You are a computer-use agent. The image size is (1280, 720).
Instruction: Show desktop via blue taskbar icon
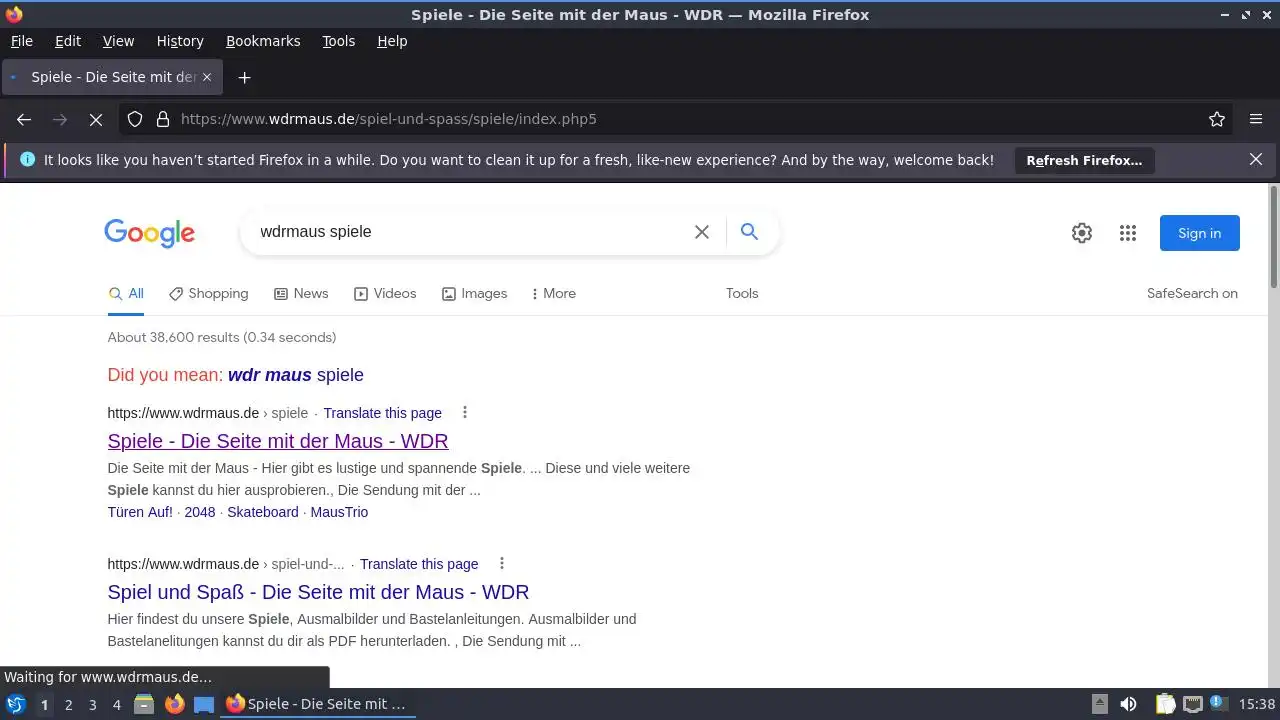[x=204, y=704]
